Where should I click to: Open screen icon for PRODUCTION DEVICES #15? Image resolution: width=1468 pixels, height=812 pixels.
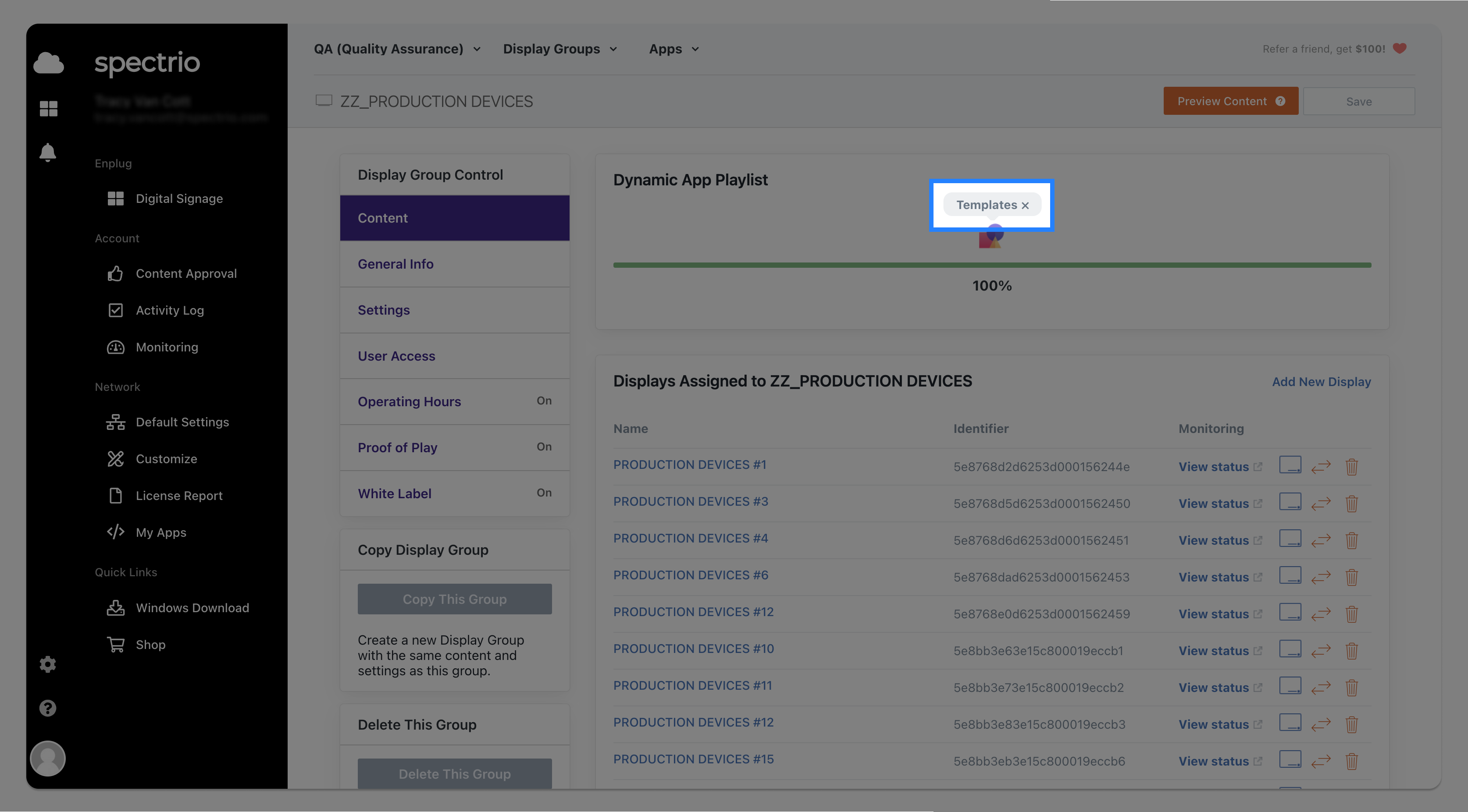1290,759
